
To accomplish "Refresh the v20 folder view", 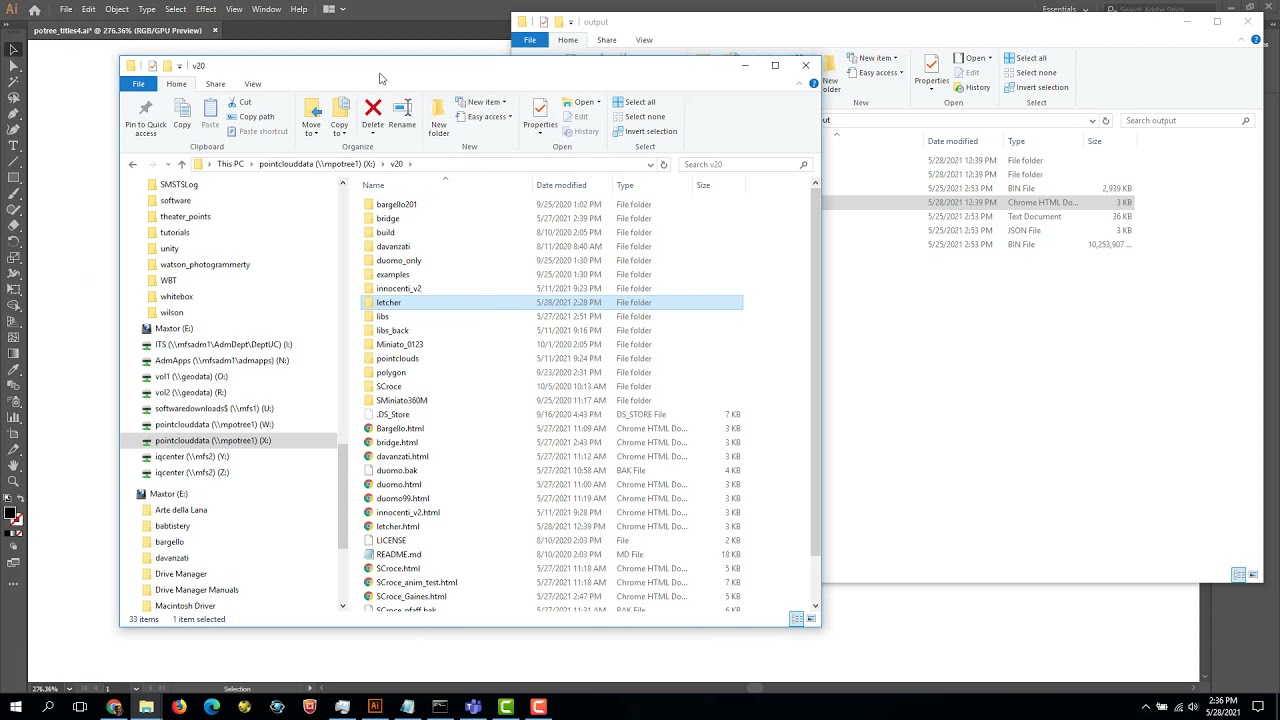I will click(x=663, y=164).
